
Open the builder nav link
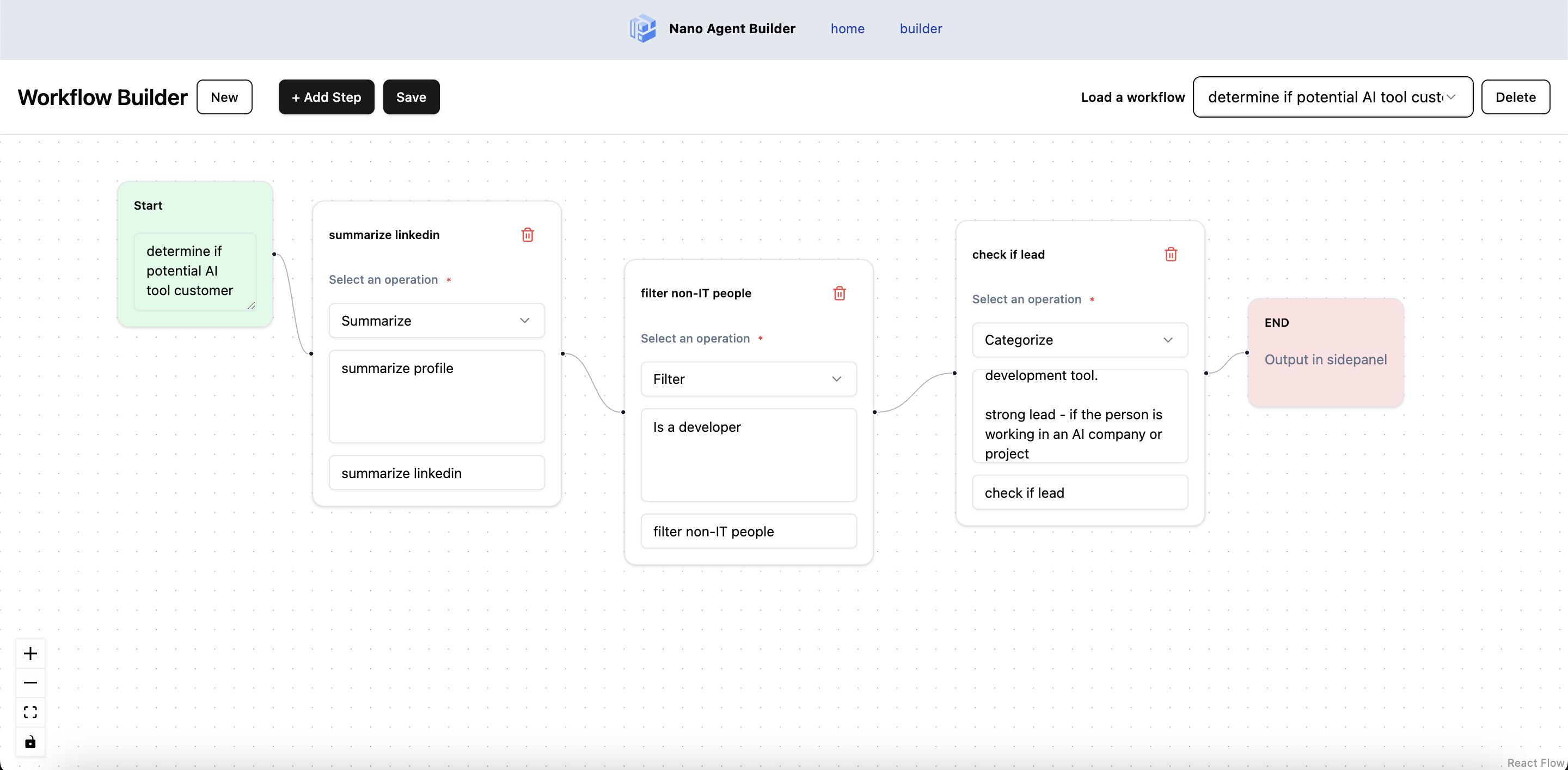(920, 29)
